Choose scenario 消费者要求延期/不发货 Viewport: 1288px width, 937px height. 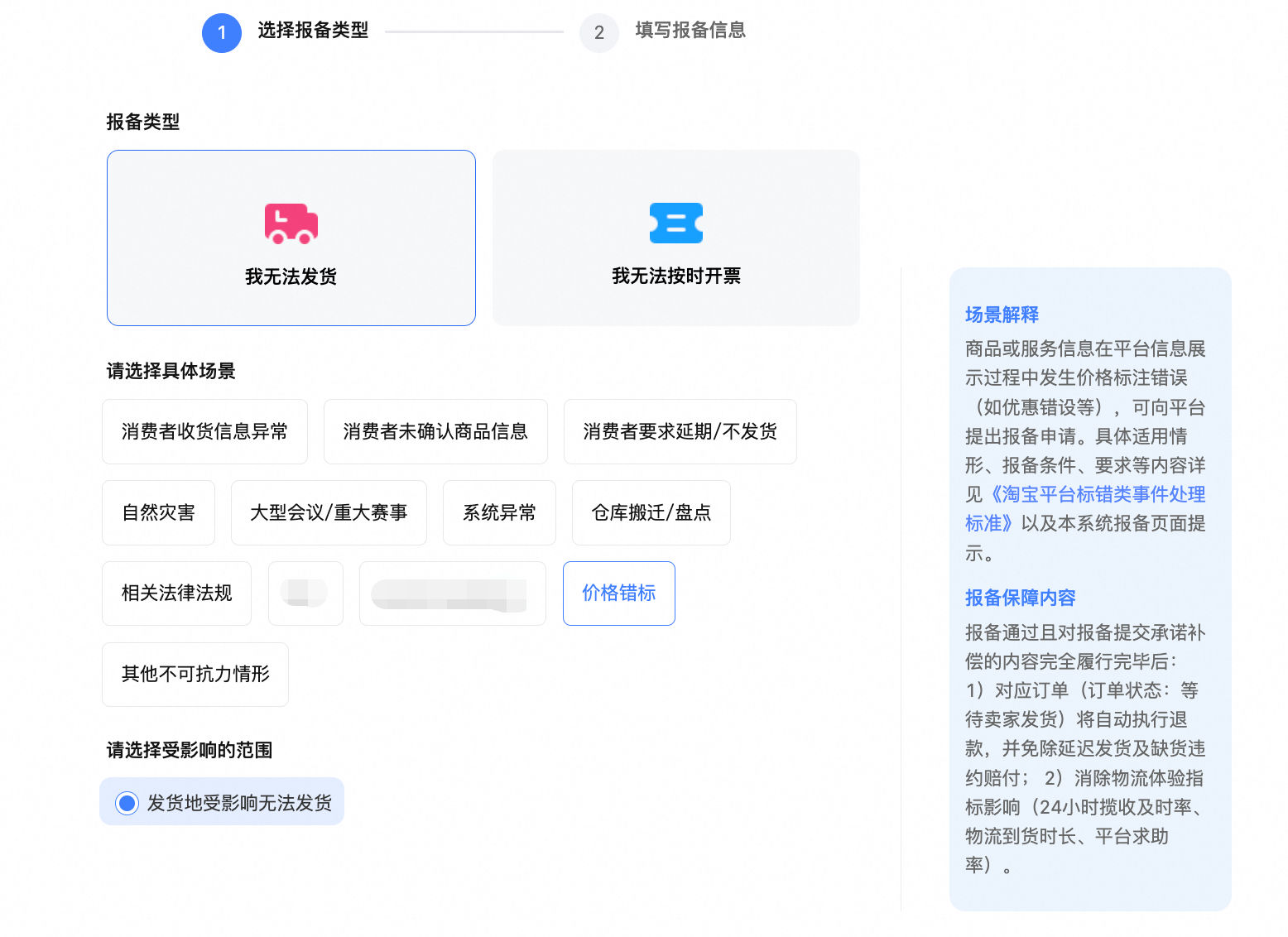(x=680, y=431)
